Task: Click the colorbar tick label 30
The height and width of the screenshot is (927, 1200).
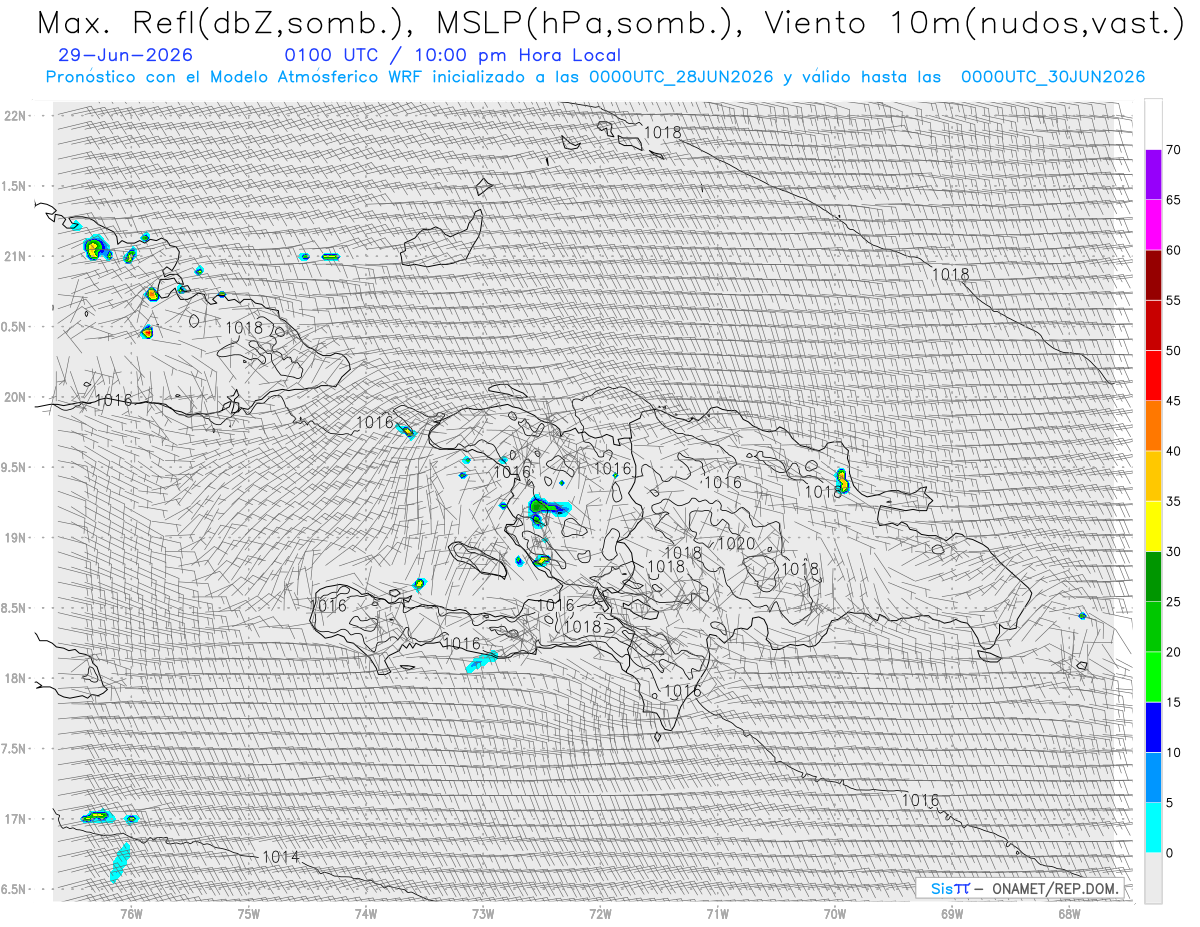Action: (1173, 552)
